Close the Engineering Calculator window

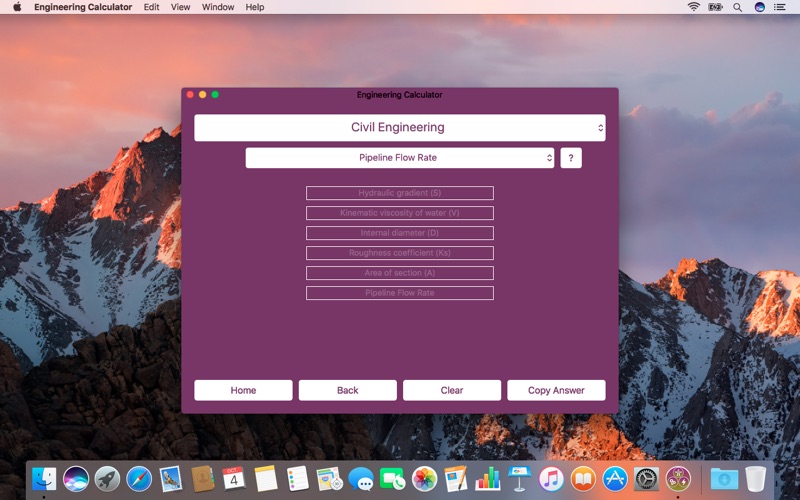[190, 95]
